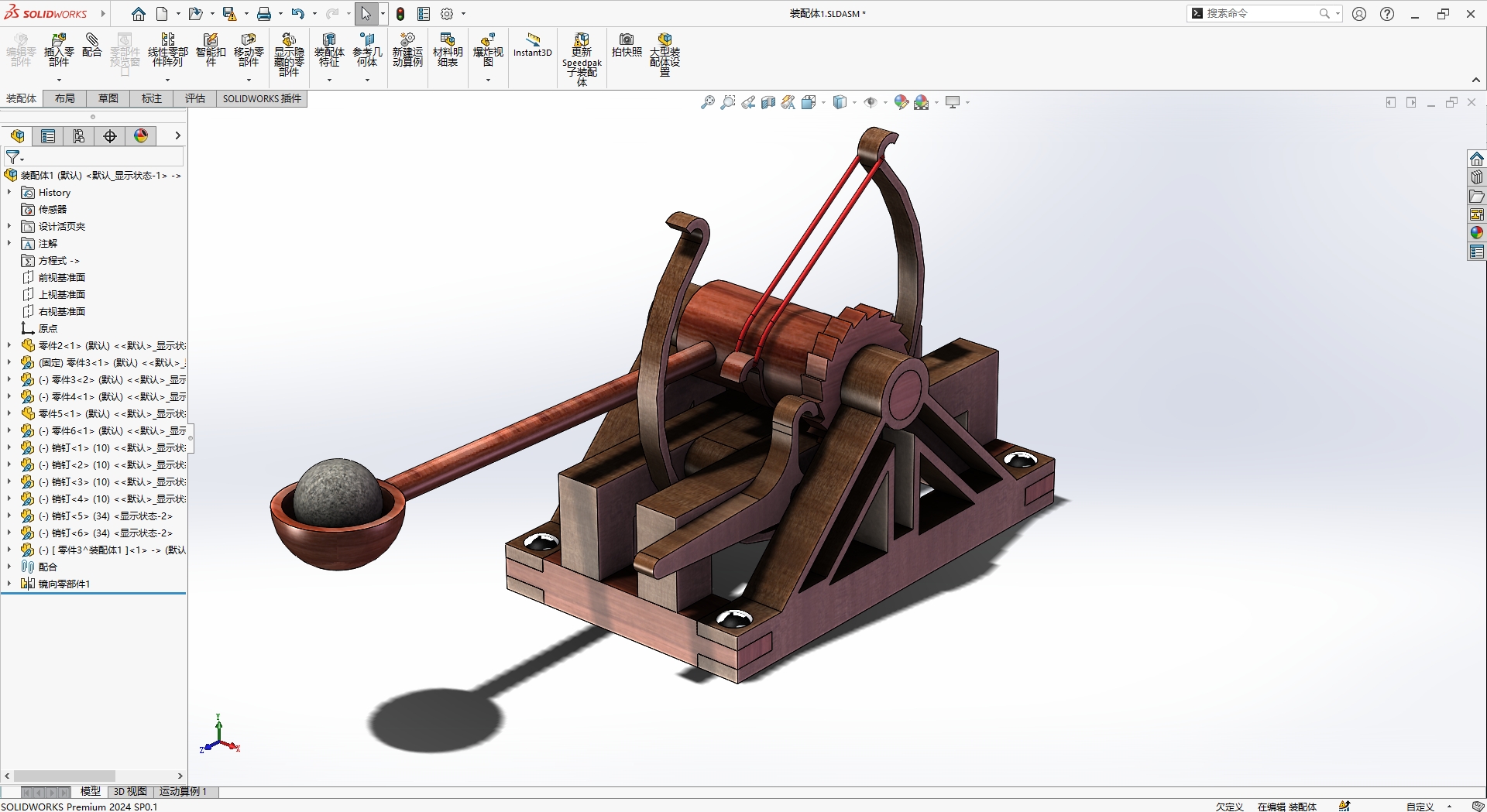This screenshot has width=1487, height=812.
Task: Open the Options gear icon
Action: tap(447, 14)
